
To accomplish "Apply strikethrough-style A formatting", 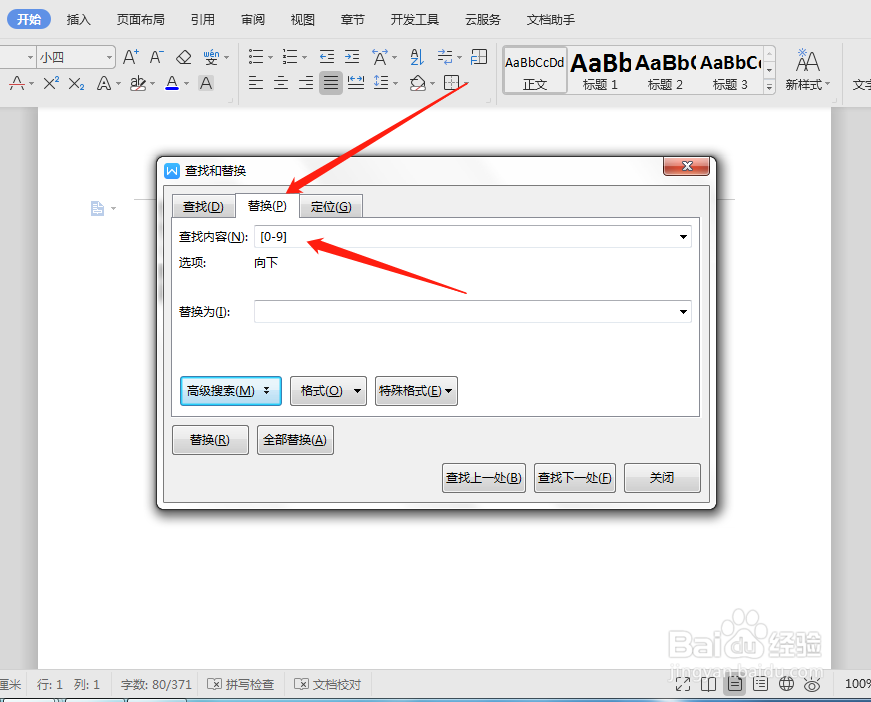I will 17,83.
